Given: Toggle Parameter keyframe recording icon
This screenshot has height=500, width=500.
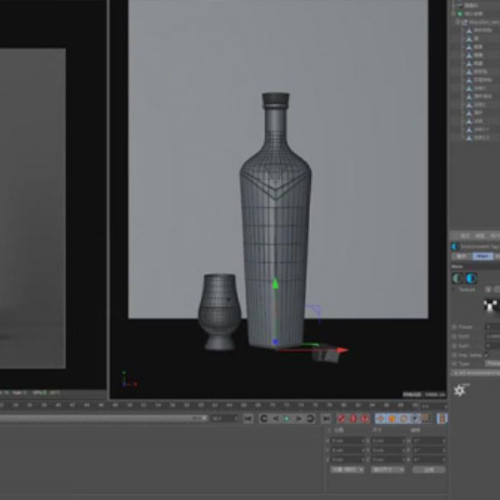Looking at the screenshot, I should click(x=415, y=418).
